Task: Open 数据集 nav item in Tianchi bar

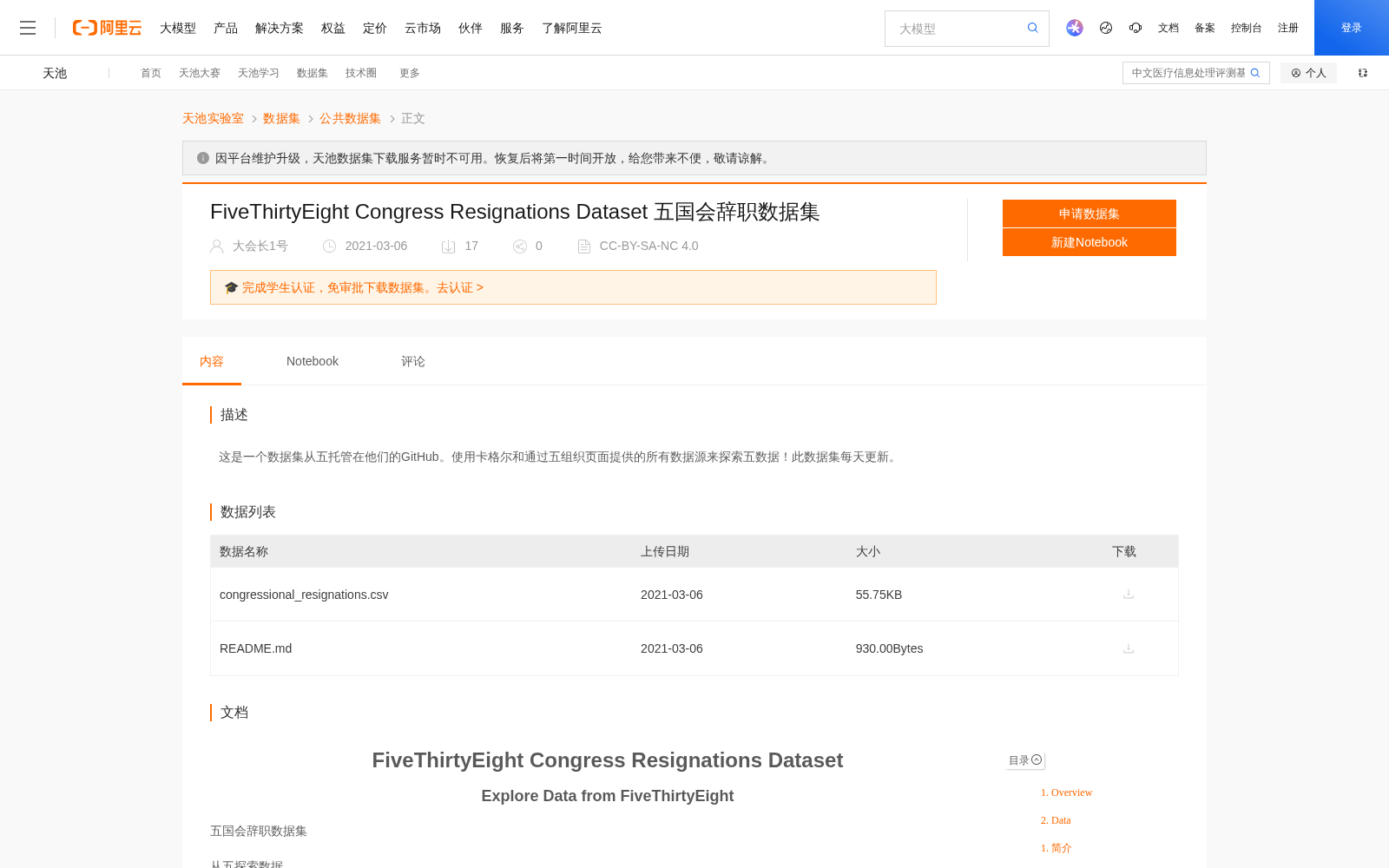Action: [x=313, y=73]
